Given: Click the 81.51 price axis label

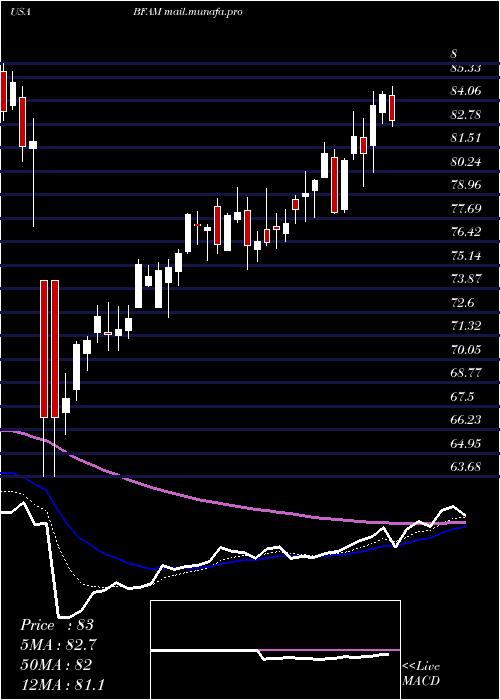Looking at the screenshot, I should click(466, 138).
